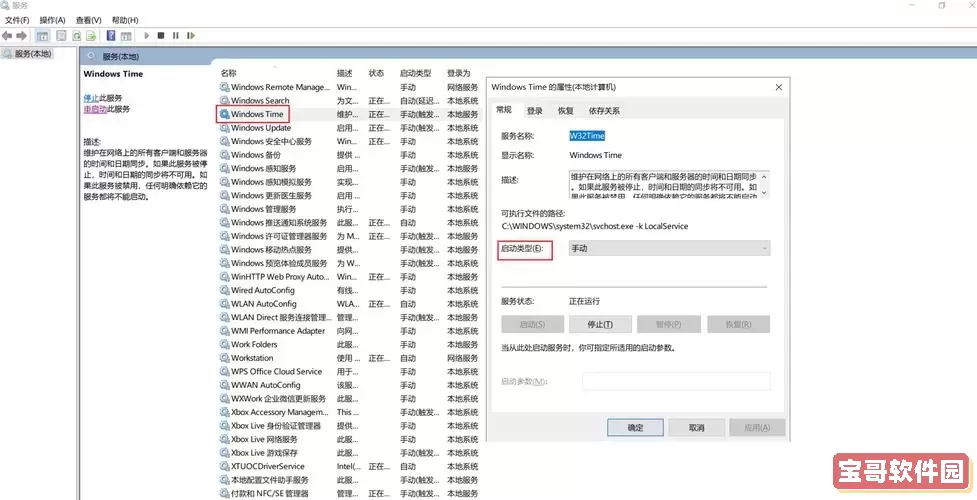Screen dimensions: 977x500
Task: Switch to the 恢复 tab in properties dialog
Action: coord(565,111)
